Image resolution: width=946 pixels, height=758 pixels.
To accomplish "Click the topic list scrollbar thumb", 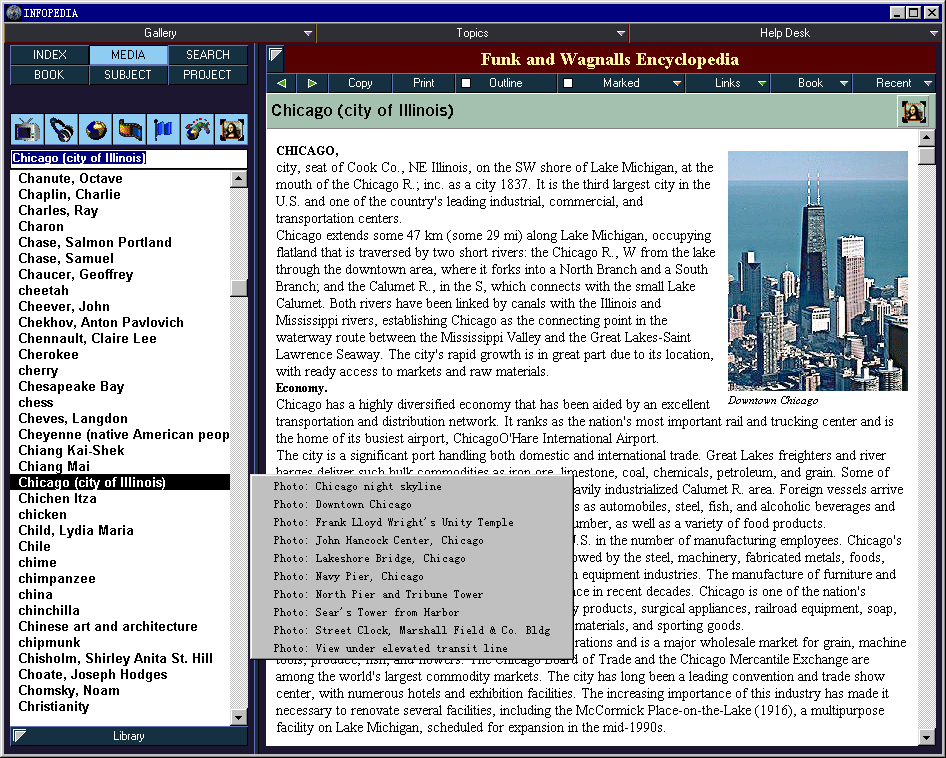I will [x=239, y=288].
